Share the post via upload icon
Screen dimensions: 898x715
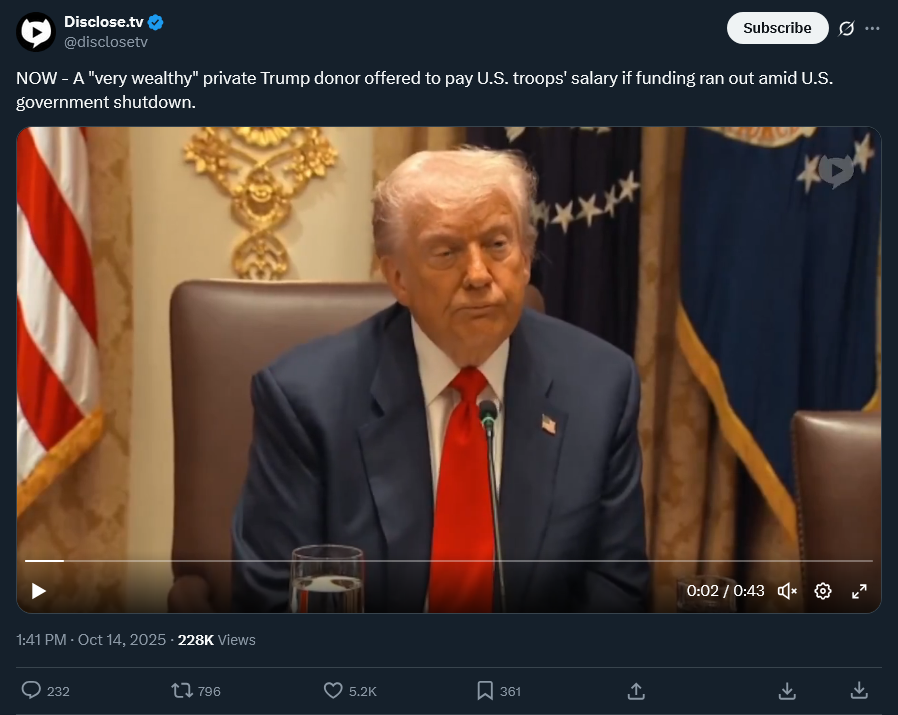(x=636, y=690)
